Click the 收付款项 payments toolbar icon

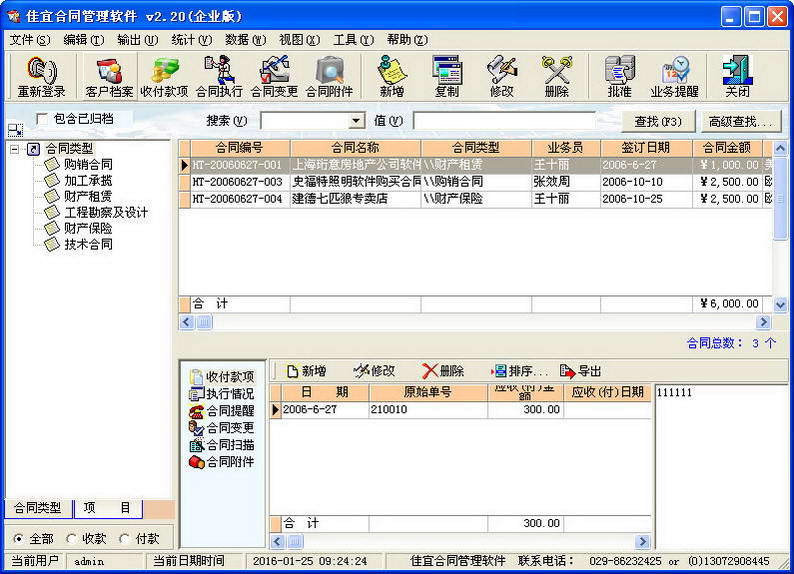[164, 77]
